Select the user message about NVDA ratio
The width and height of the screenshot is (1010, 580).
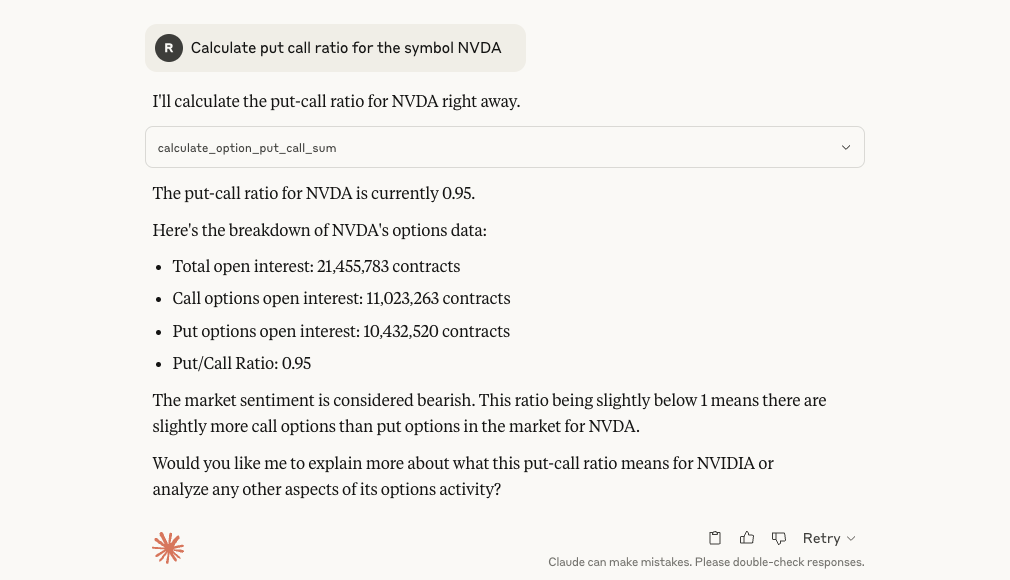(x=345, y=47)
